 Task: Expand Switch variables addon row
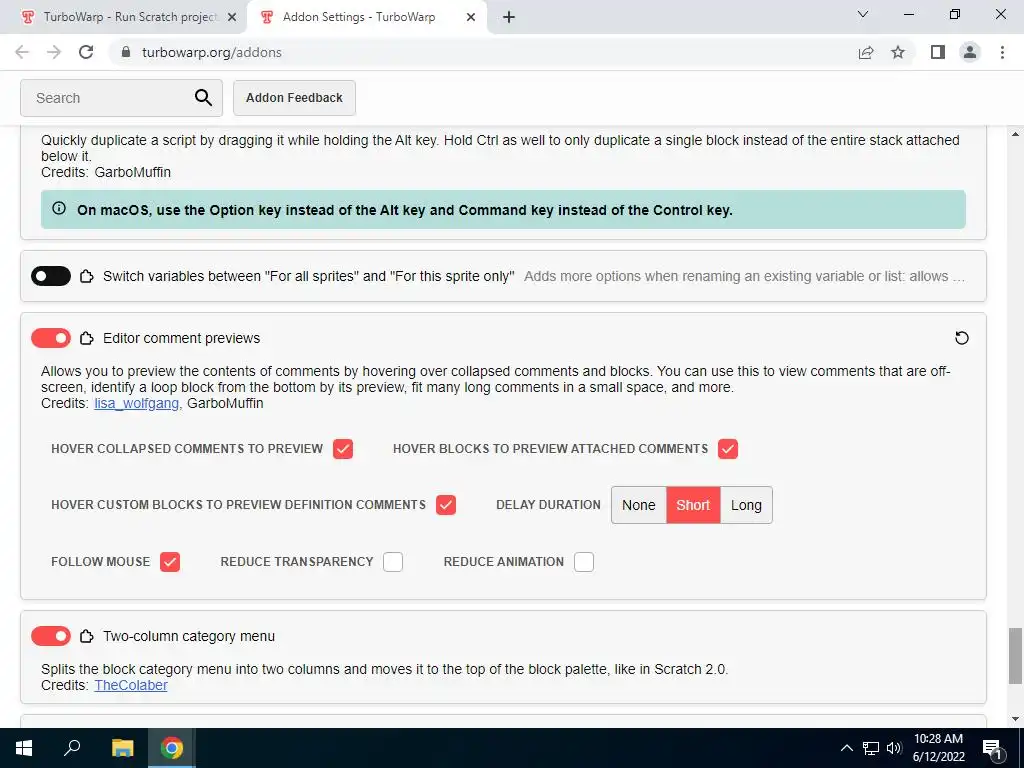pyautogui.click(x=503, y=276)
